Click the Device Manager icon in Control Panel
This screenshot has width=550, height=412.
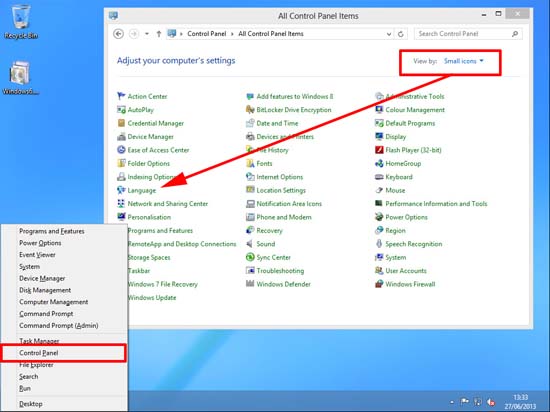(x=121, y=136)
